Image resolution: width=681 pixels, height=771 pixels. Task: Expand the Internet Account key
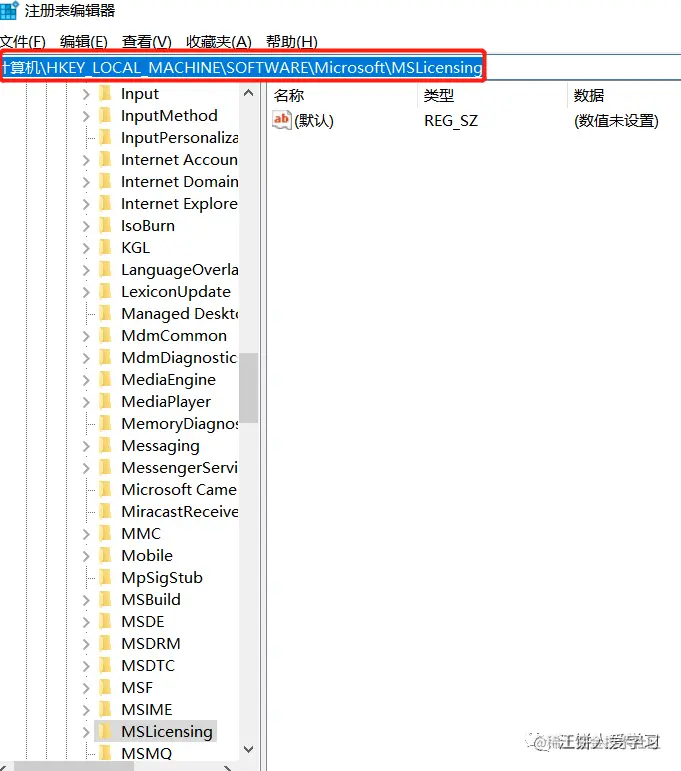[x=86, y=160]
